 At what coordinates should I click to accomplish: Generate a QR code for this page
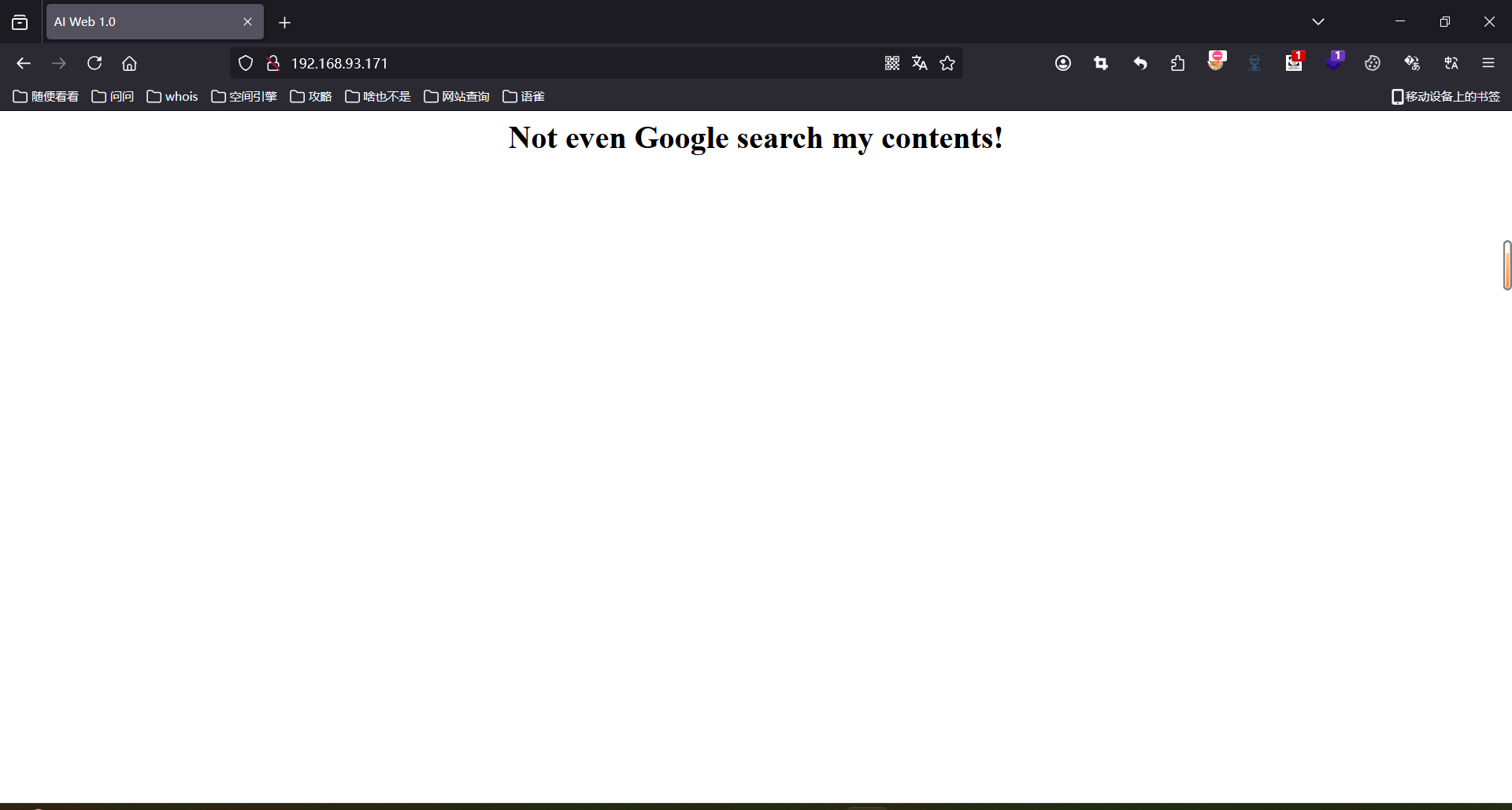pyautogui.click(x=892, y=63)
